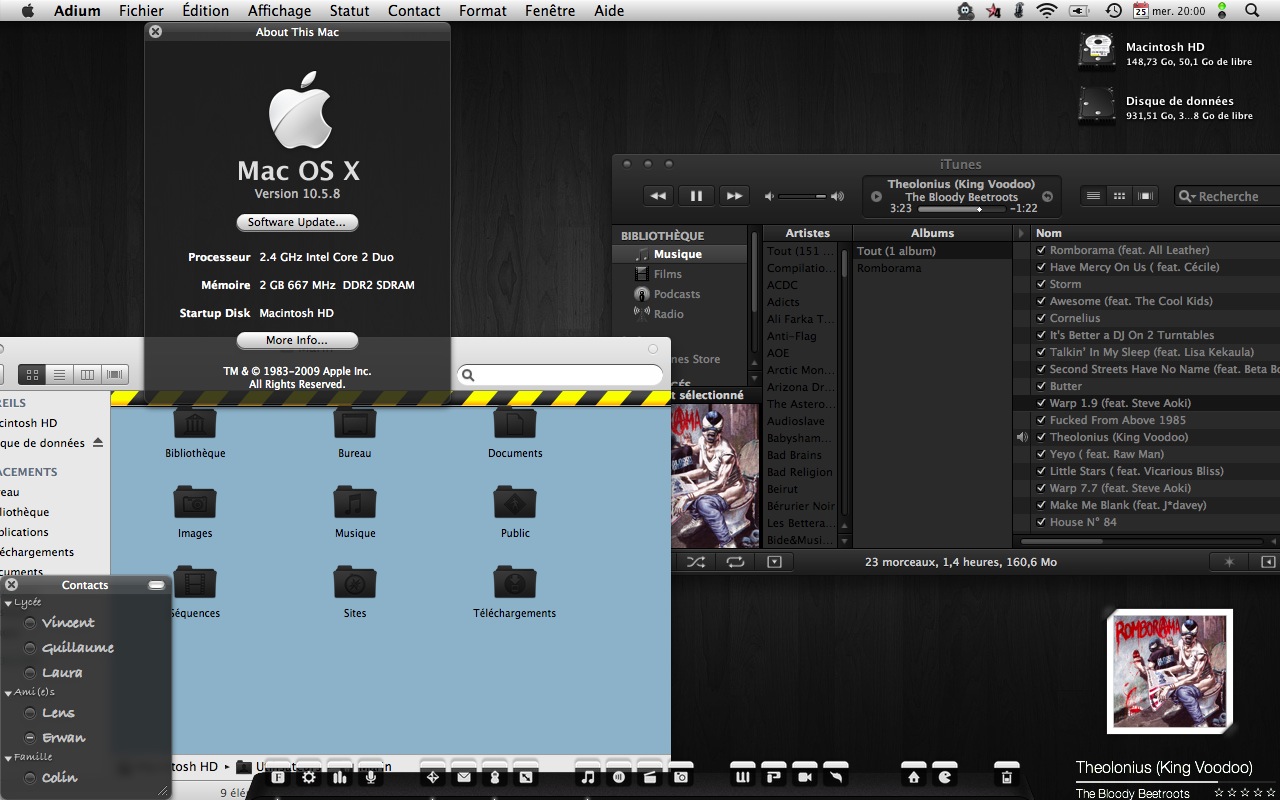Switch iTunes to list view
Image resolution: width=1280 pixels, height=800 pixels.
pyautogui.click(x=1094, y=196)
